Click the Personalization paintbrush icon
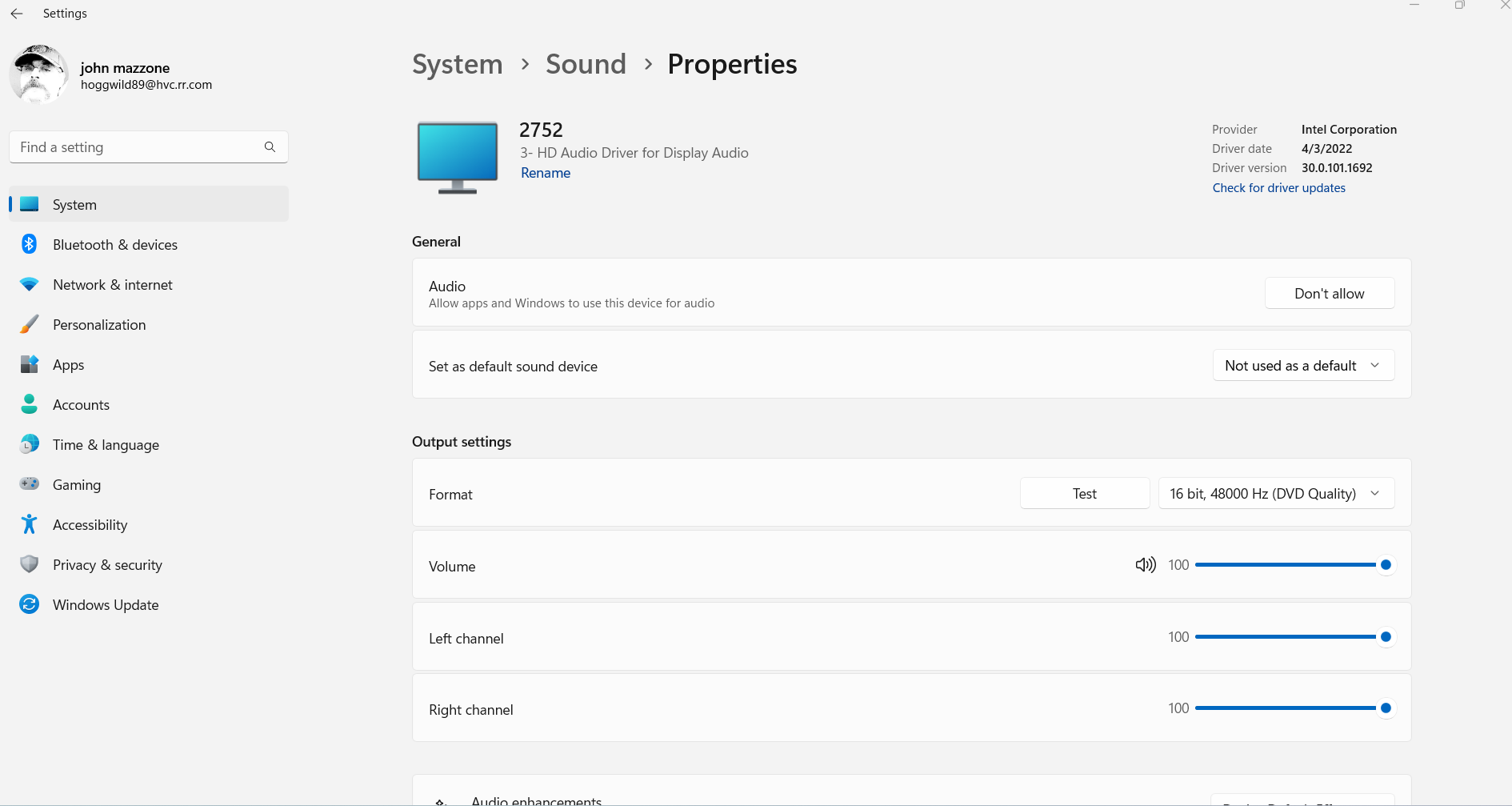Viewport: 1512px width, 806px height. (x=30, y=324)
